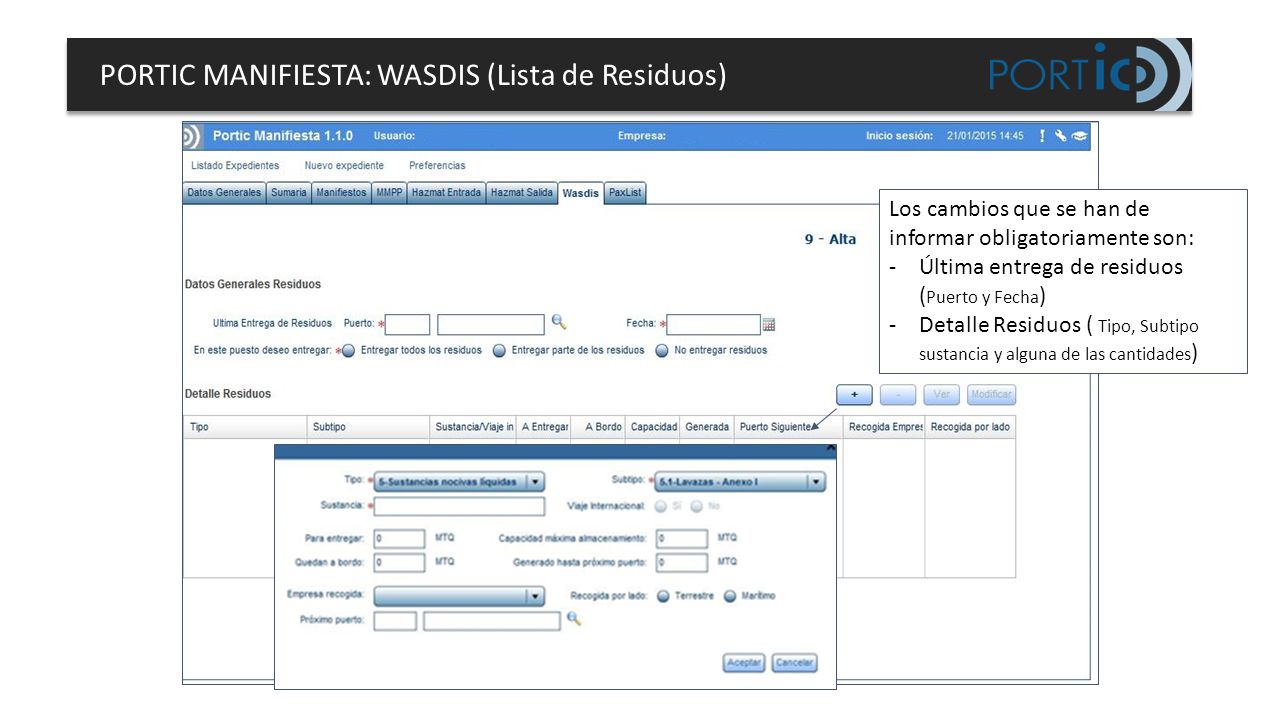Choose Sí for Viaje Internacional
1280x720 pixels.
[661, 506]
